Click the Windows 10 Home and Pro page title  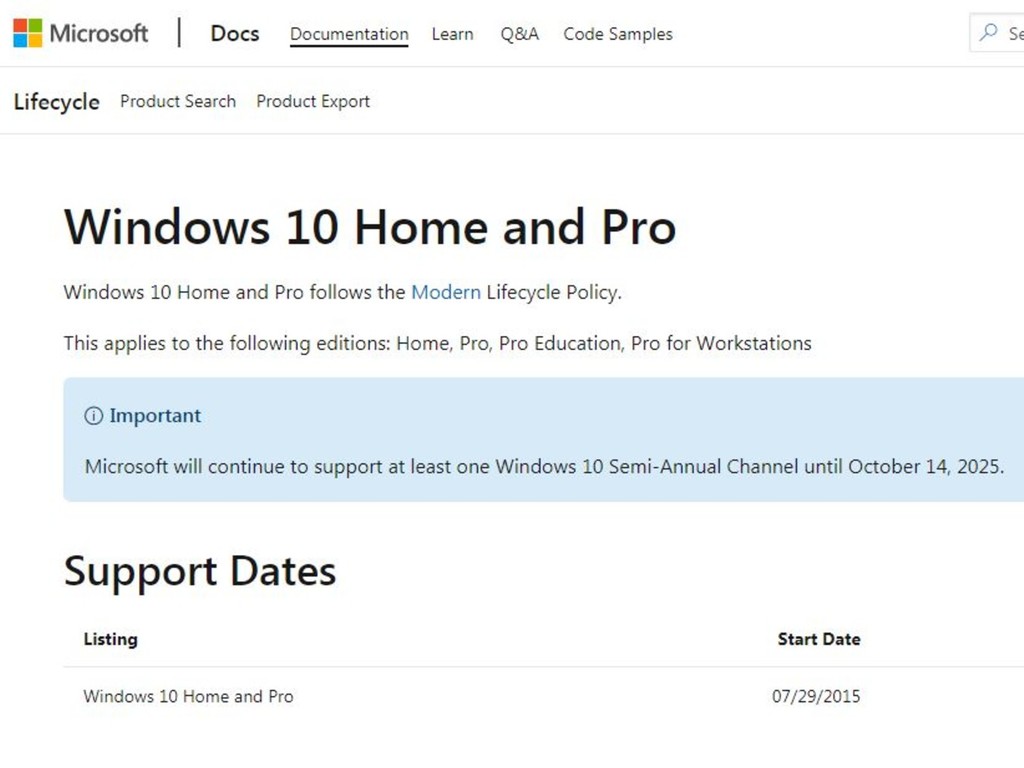pos(370,227)
